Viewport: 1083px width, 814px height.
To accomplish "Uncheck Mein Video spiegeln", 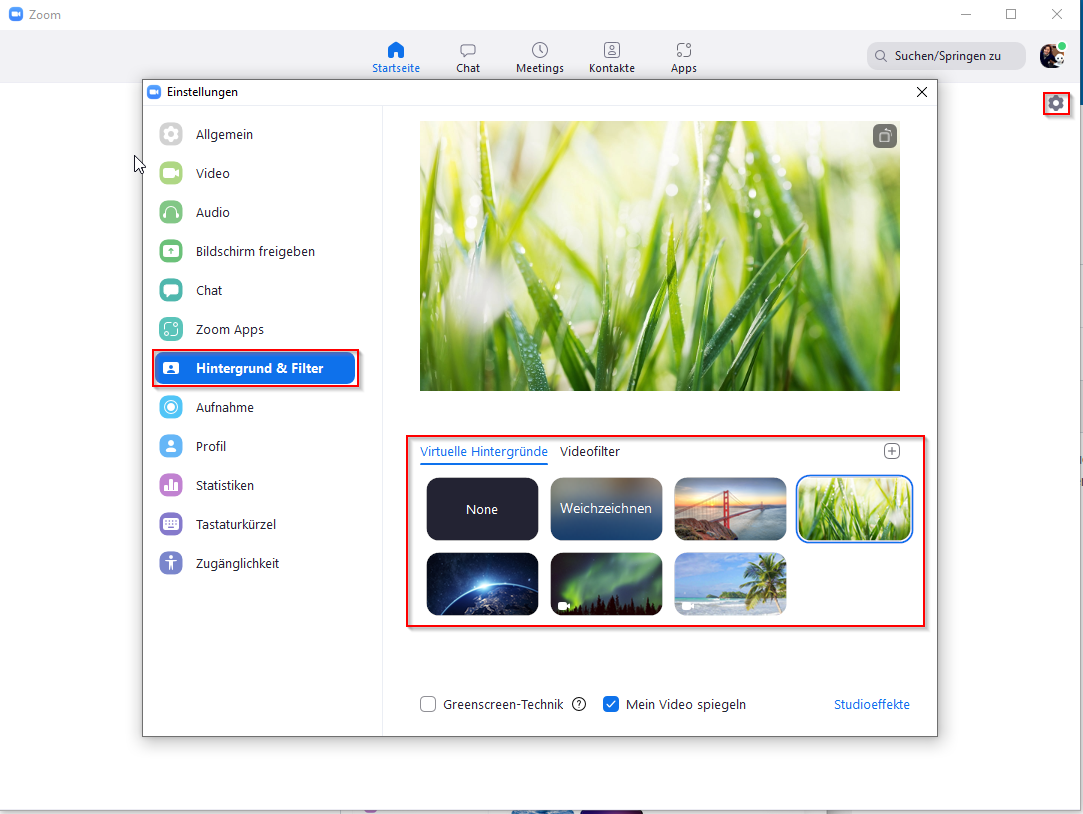I will tap(611, 704).
